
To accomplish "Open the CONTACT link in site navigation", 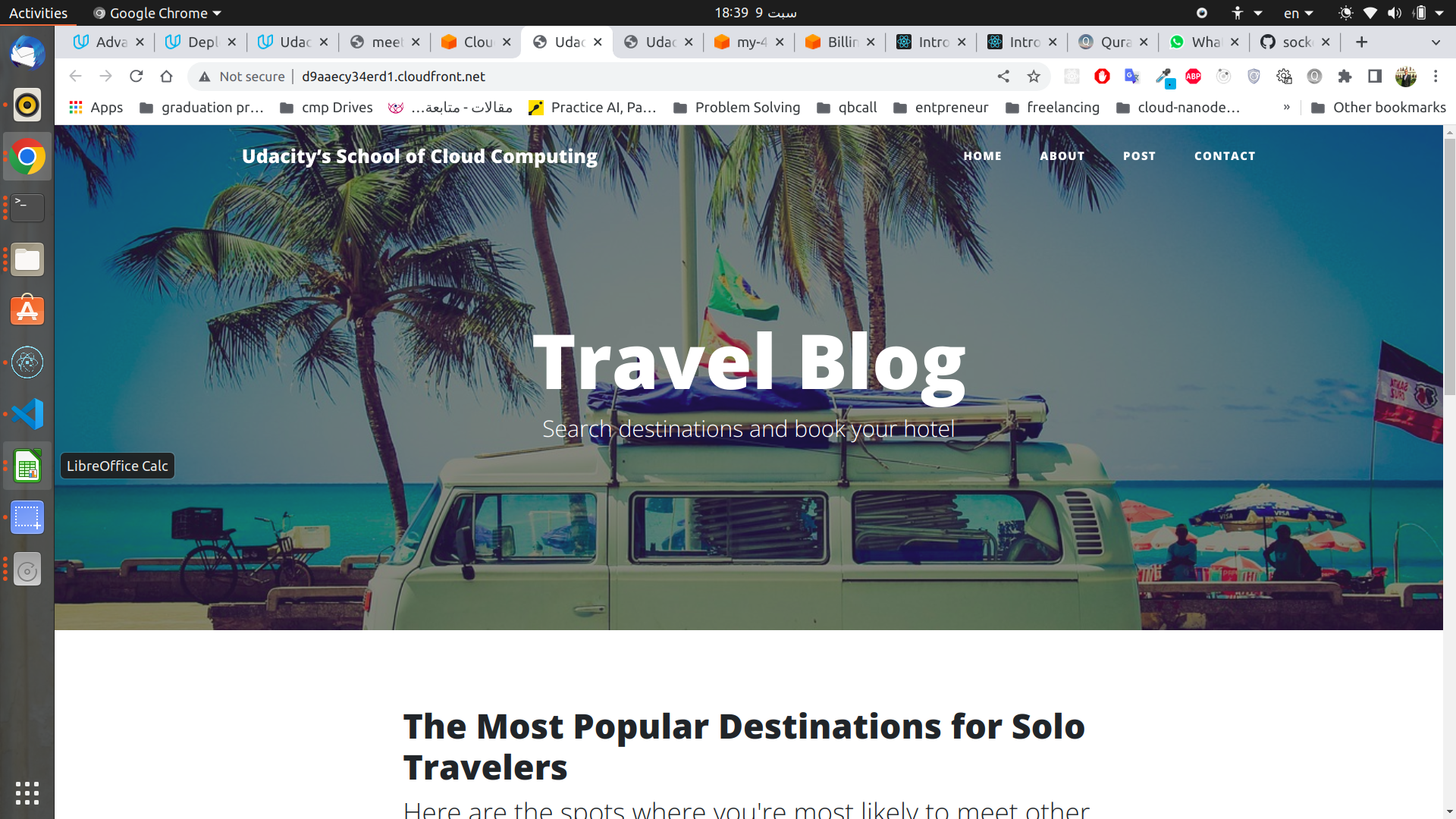I will click(x=1225, y=156).
